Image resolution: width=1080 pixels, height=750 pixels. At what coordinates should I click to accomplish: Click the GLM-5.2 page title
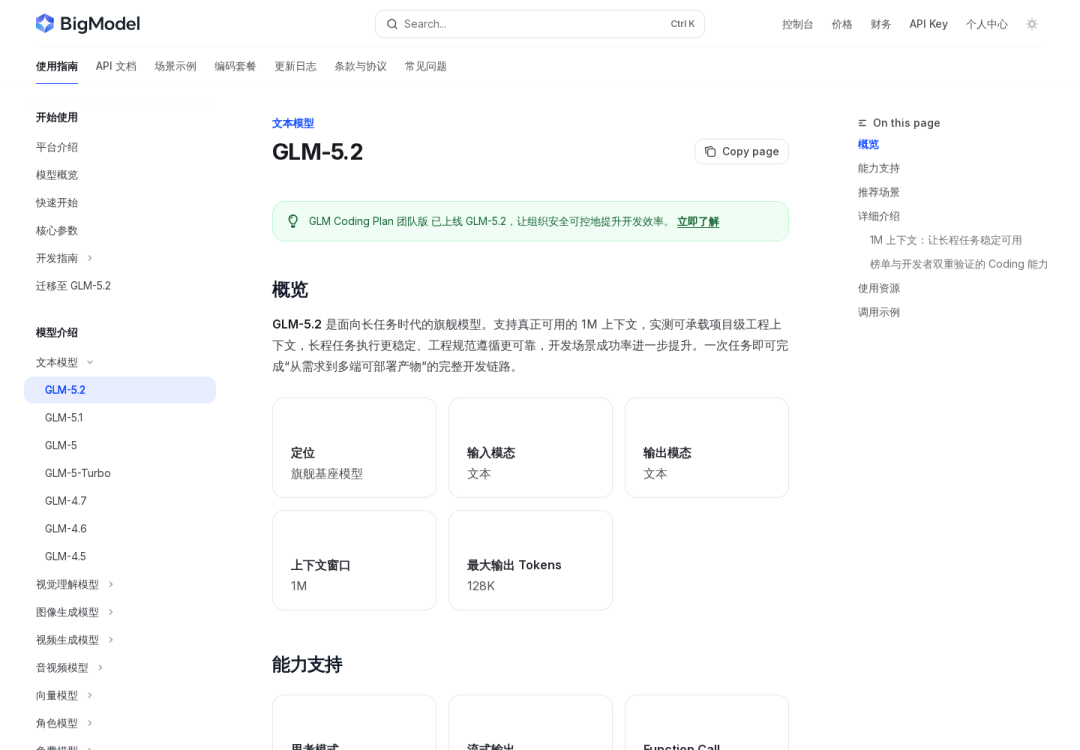pyautogui.click(x=318, y=152)
